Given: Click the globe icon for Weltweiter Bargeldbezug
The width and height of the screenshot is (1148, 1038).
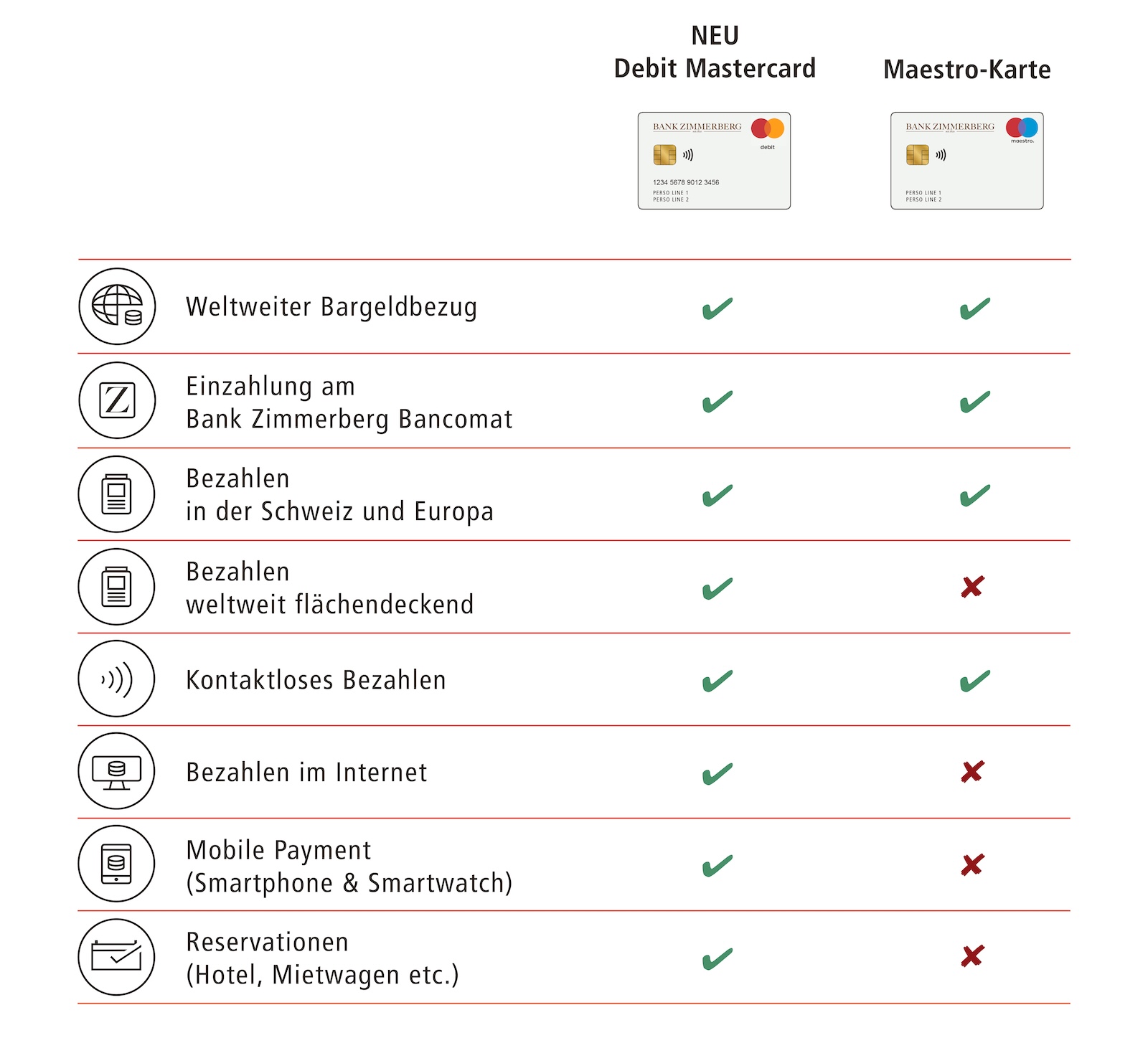Looking at the screenshot, I should [x=117, y=306].
